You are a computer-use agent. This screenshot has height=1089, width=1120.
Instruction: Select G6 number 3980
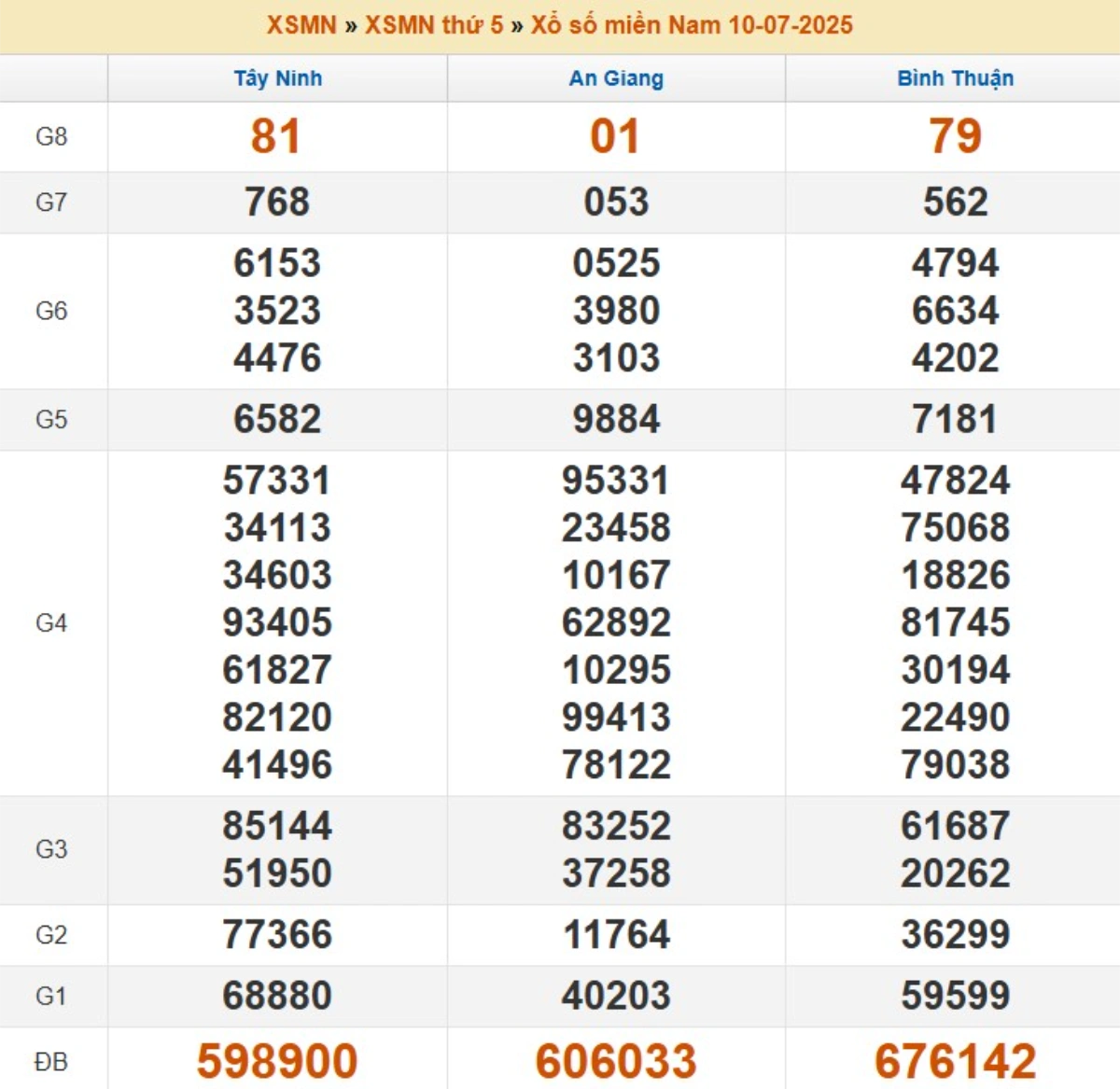coord(616,311)
